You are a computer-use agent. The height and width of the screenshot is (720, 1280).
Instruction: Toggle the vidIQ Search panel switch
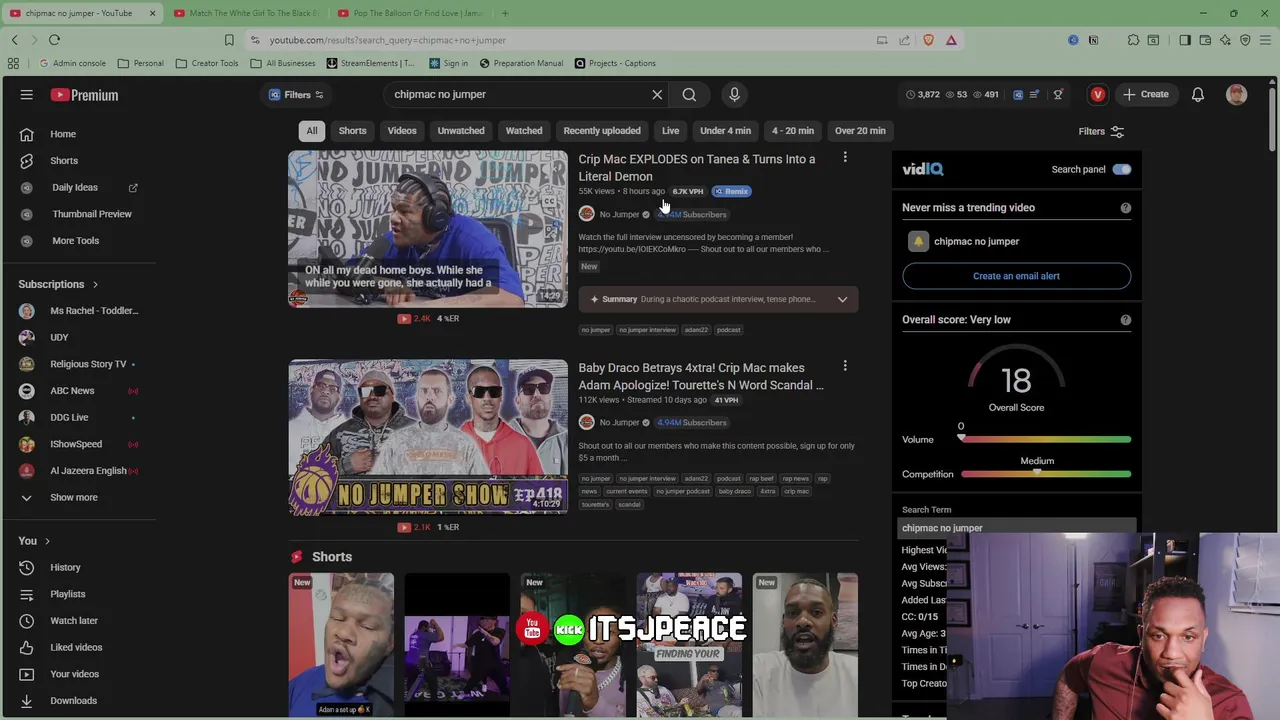pos(1121,169)
